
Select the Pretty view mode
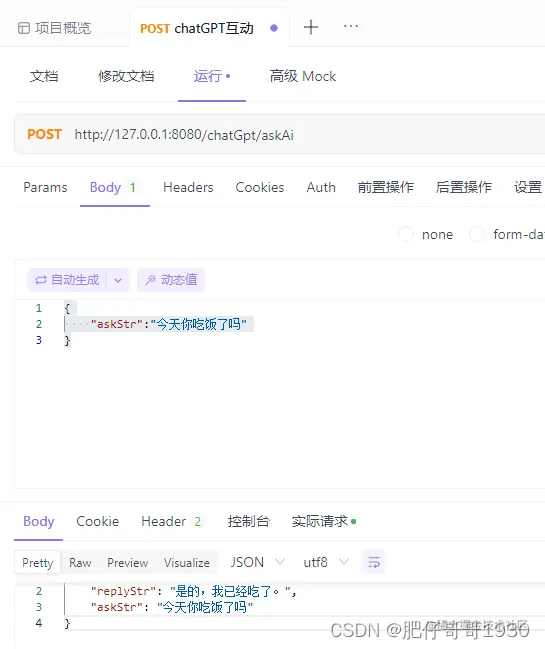[x=38, y=562]
